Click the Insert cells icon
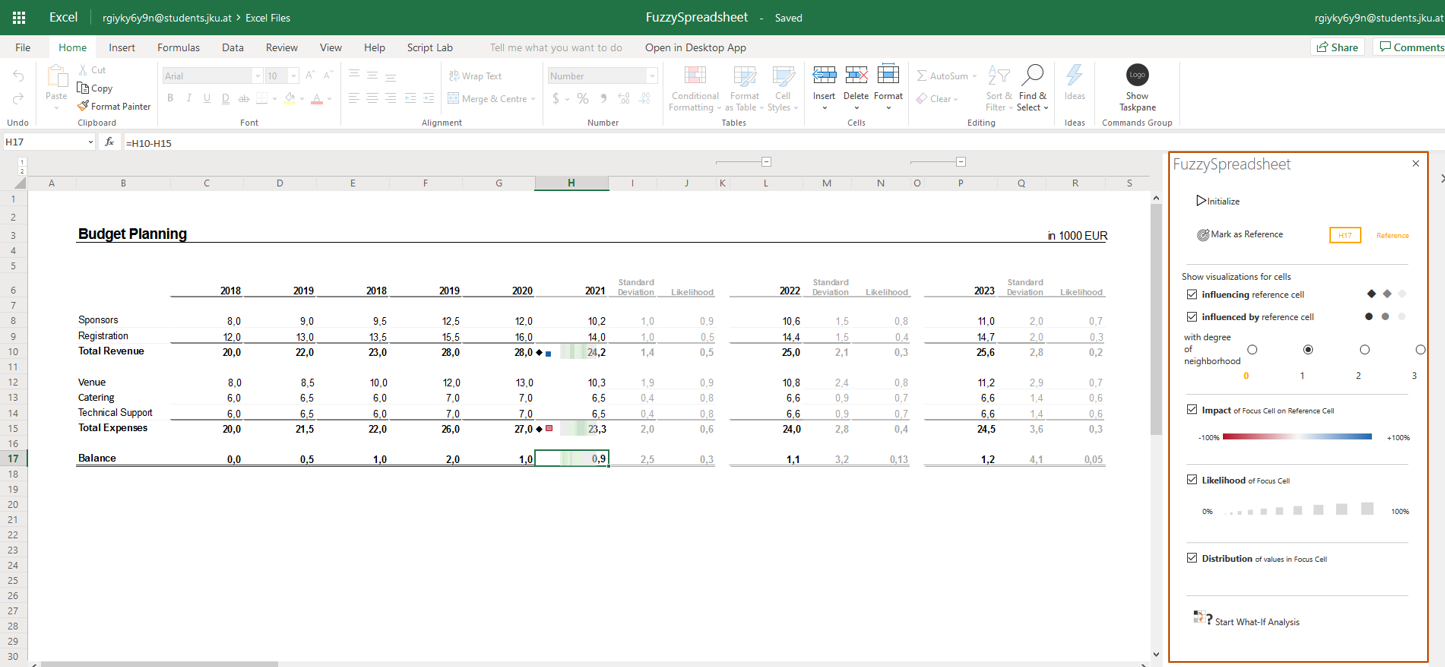The width and height of the screenshot is (1445, 667). 824,75
